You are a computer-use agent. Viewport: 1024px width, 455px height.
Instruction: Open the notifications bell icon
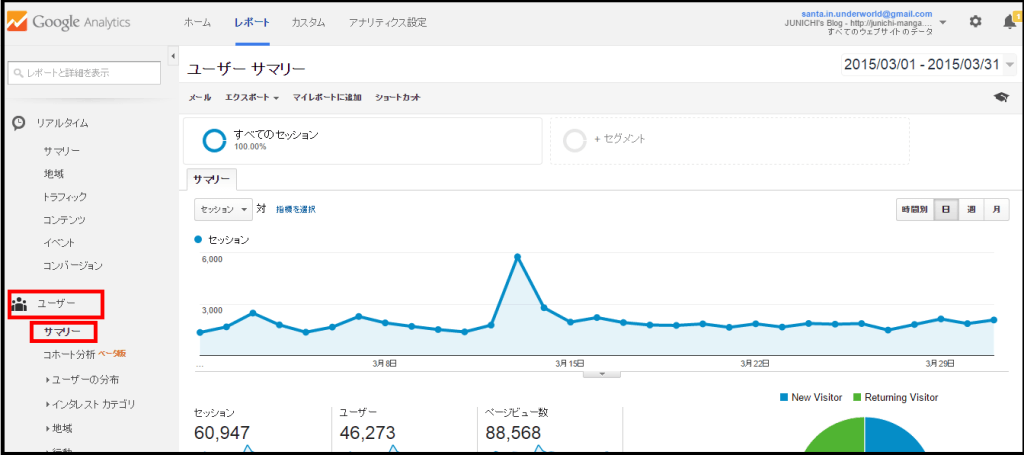[1009, 22]
